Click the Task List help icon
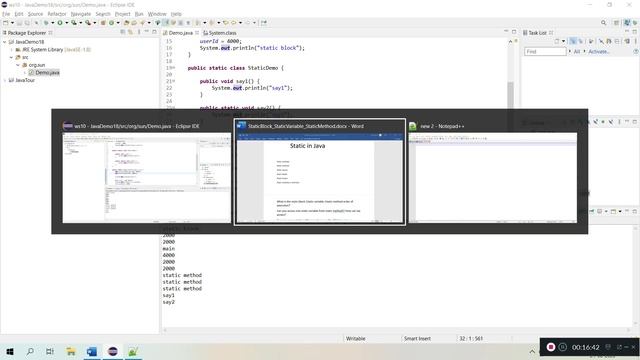Image resolution: width=640 pixels, height=360 pixels. click(636, 51)
